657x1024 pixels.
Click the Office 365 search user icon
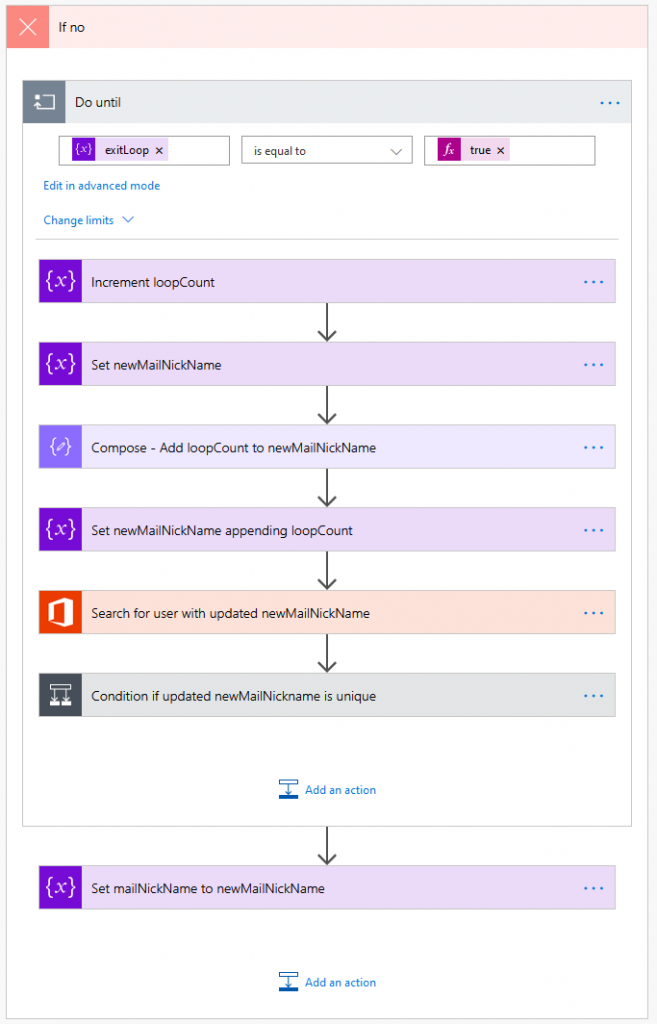point(60,613)
